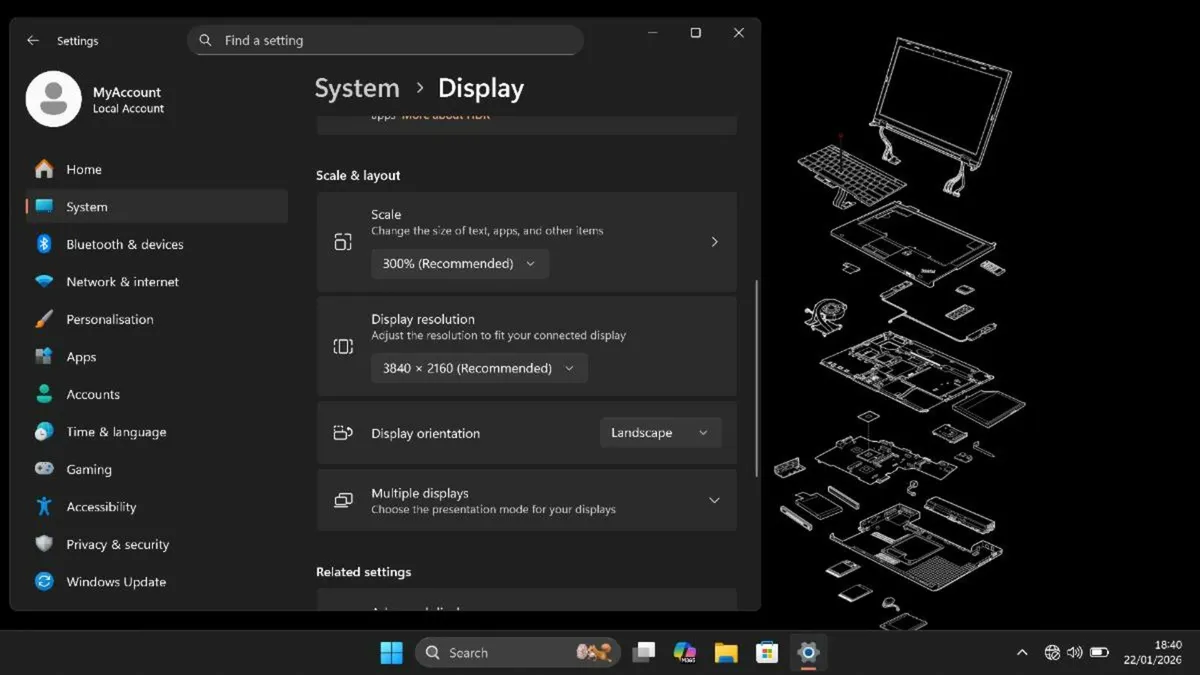Click the volume icon in the system tray

pyautogui.click(x=1074, y=652)
